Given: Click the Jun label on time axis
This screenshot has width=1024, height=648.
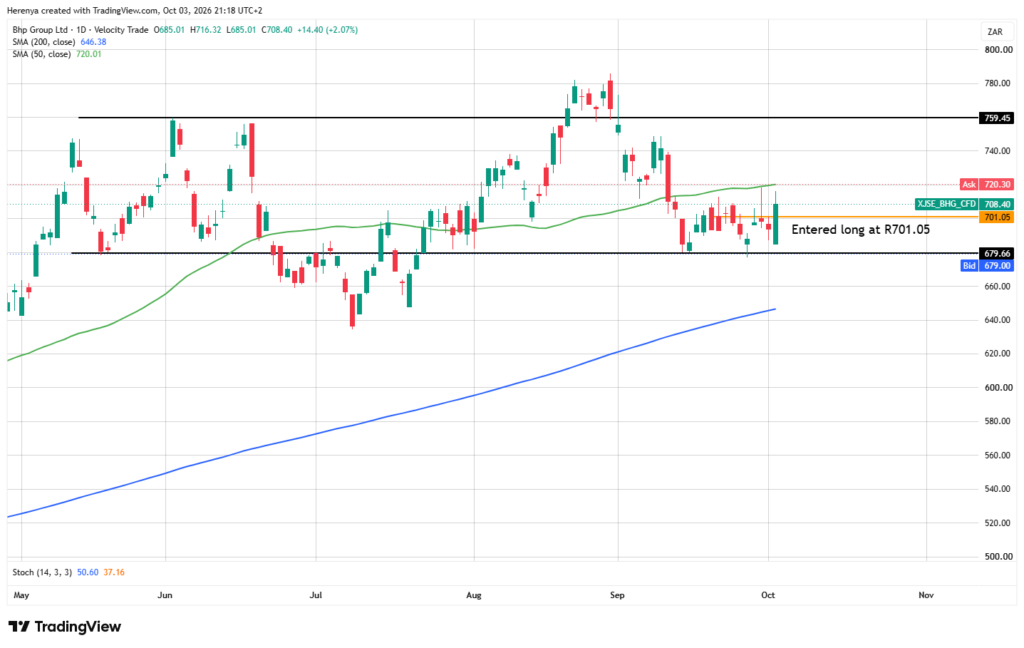Looking at the screenshot, I should click(x=165, y=595).
